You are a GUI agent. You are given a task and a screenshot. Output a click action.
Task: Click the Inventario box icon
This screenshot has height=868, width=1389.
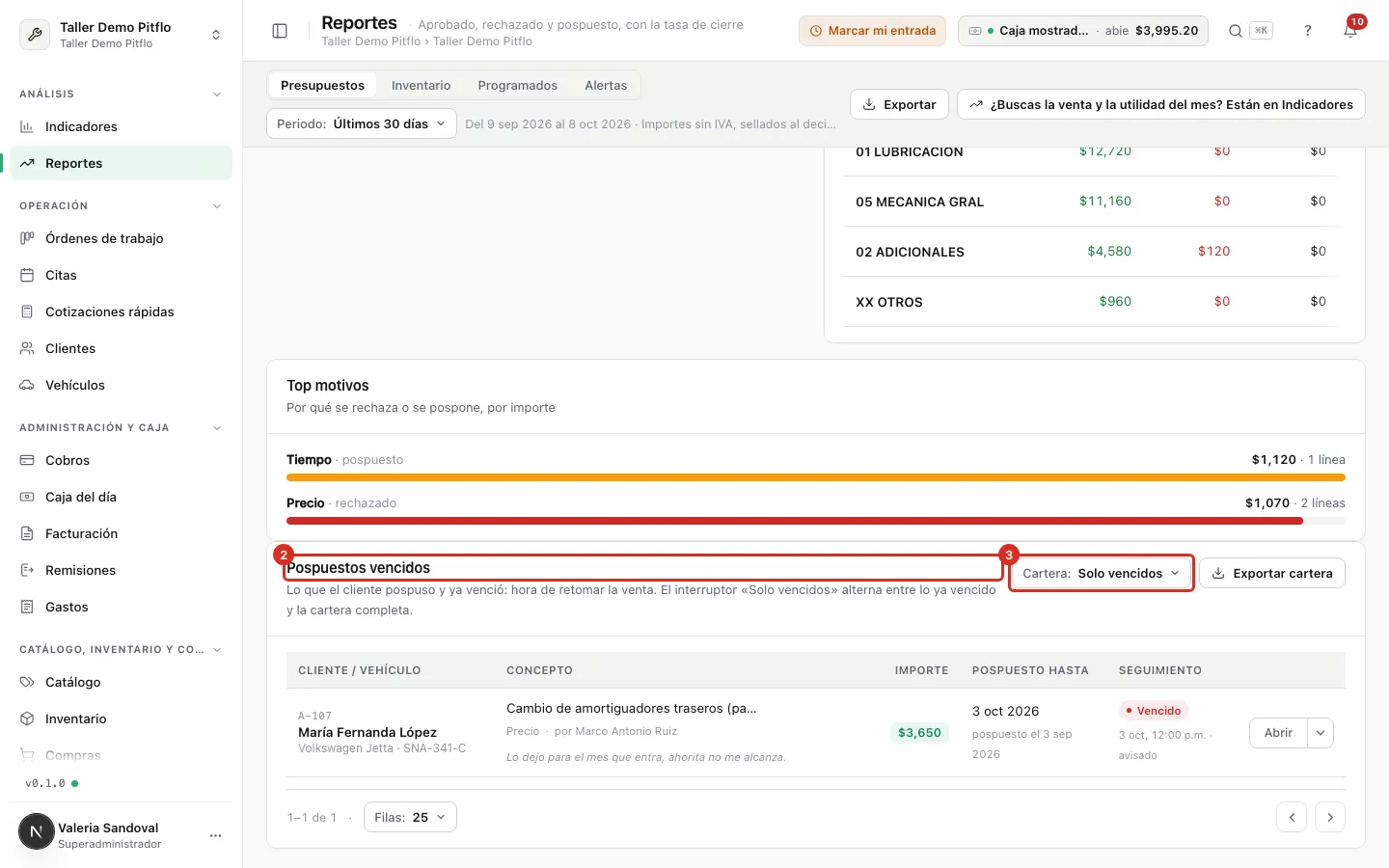(x=27, y=719)
